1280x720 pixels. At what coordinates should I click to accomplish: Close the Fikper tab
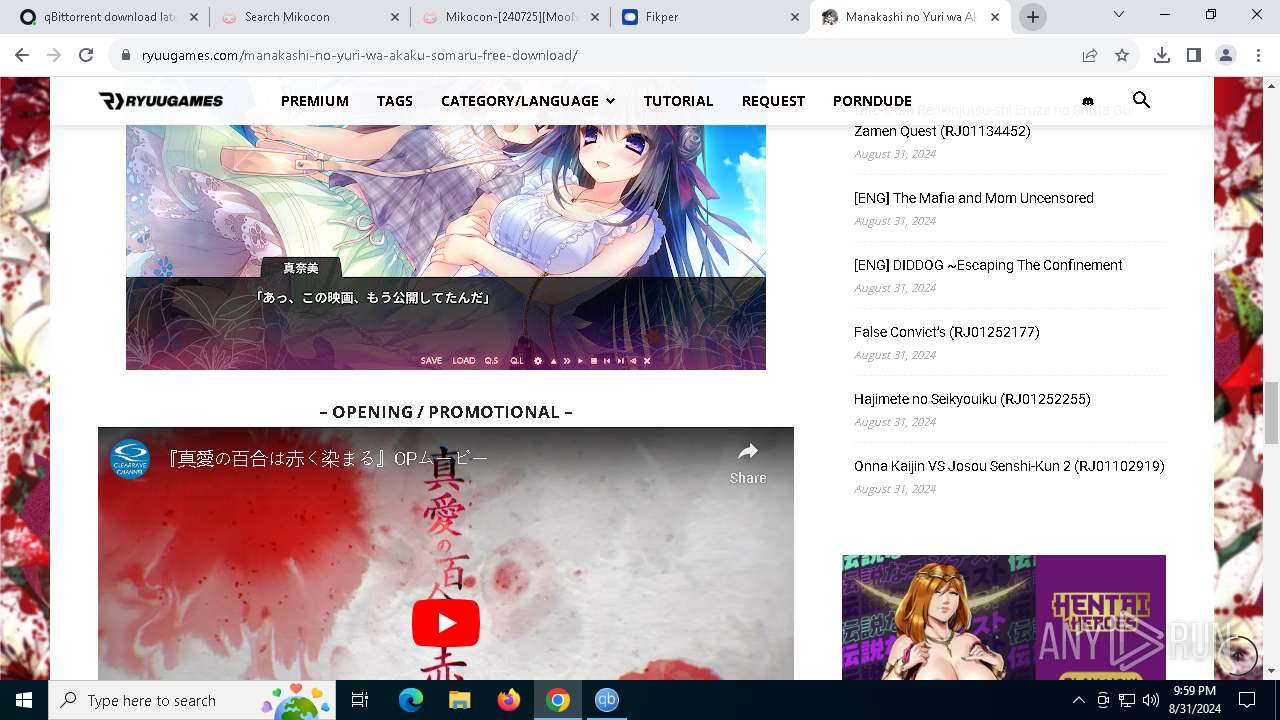pyautogui.click(x=795, y=17)
